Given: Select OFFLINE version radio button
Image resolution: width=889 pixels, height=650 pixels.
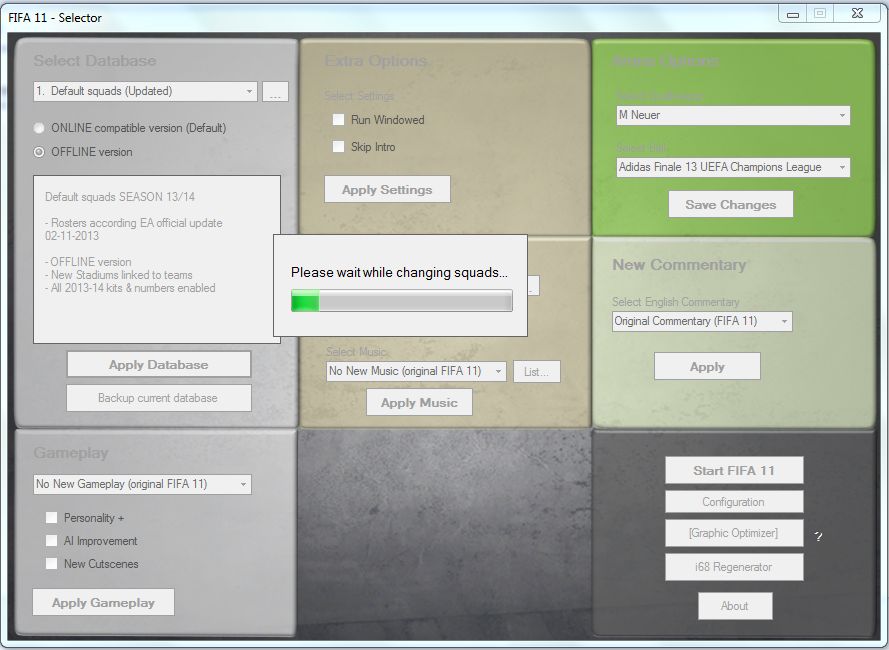Looking at the screenshot, I should [x=40, y=152].
